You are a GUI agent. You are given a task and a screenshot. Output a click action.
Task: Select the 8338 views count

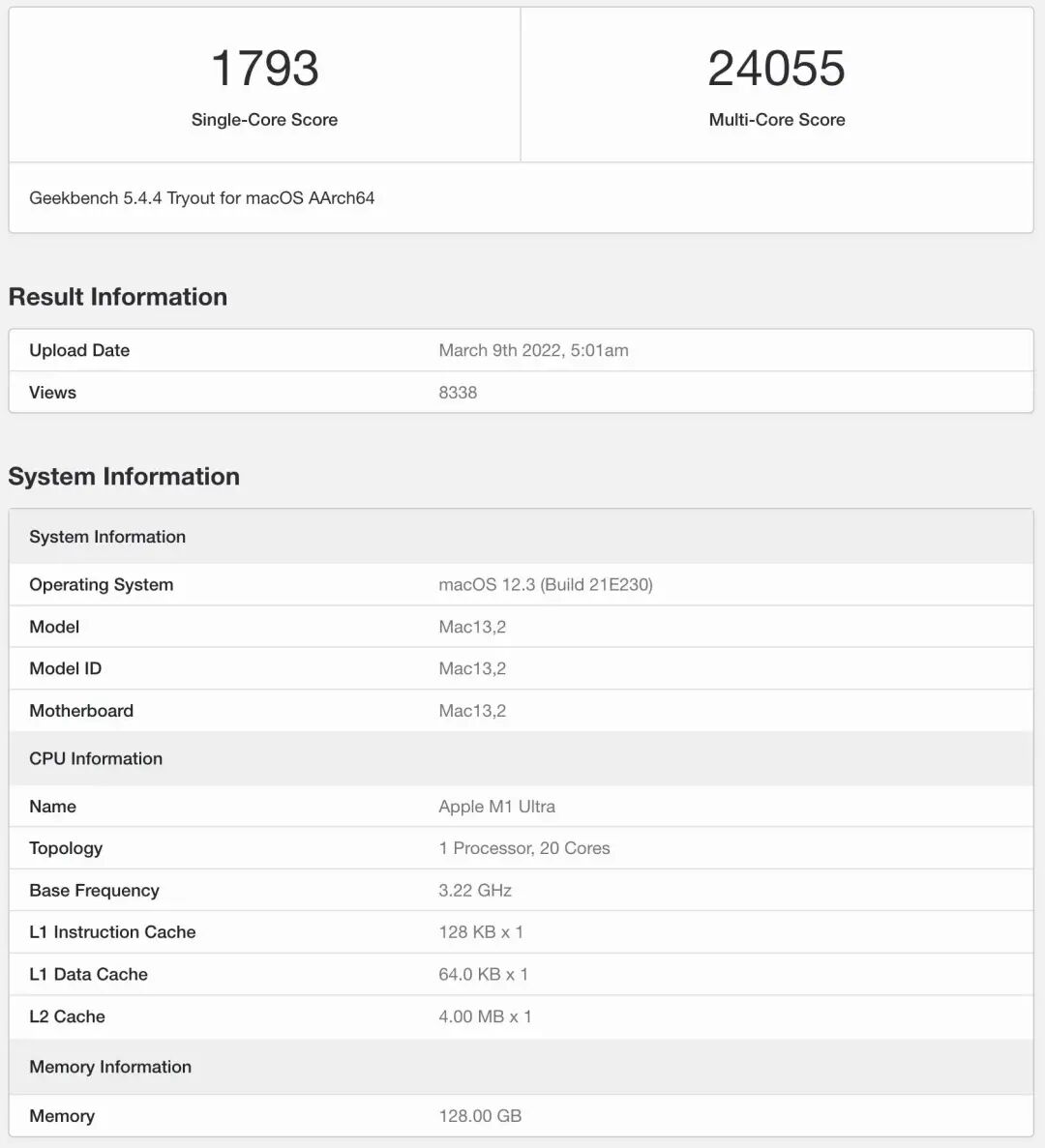458,393
